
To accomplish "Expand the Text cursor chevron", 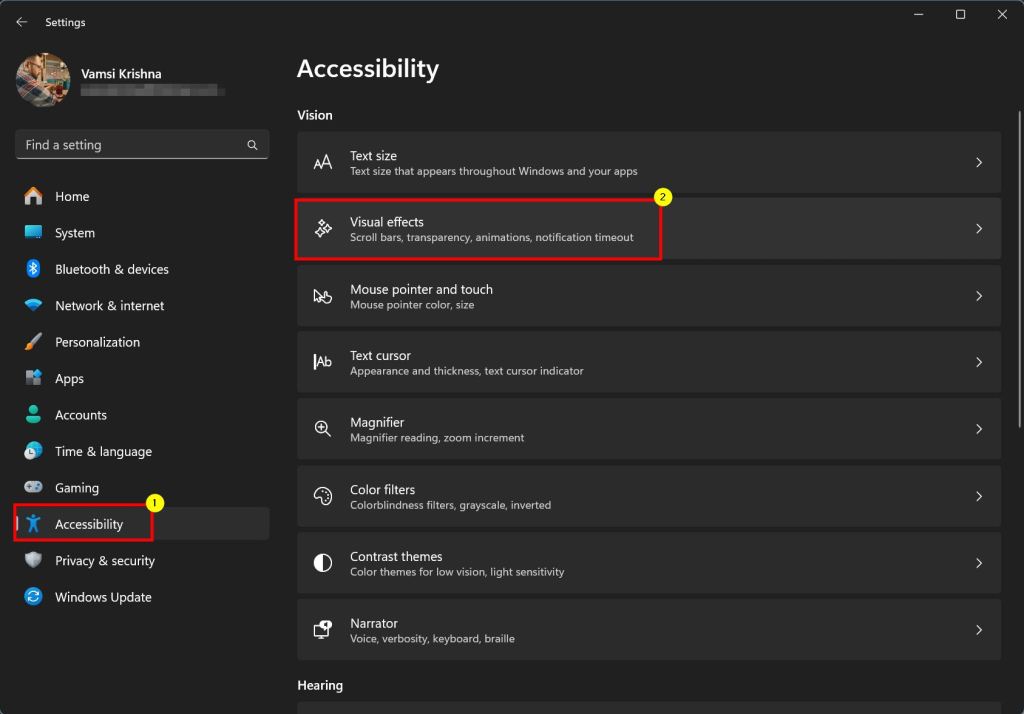I will pyautogui.click(x=978, y=362).
